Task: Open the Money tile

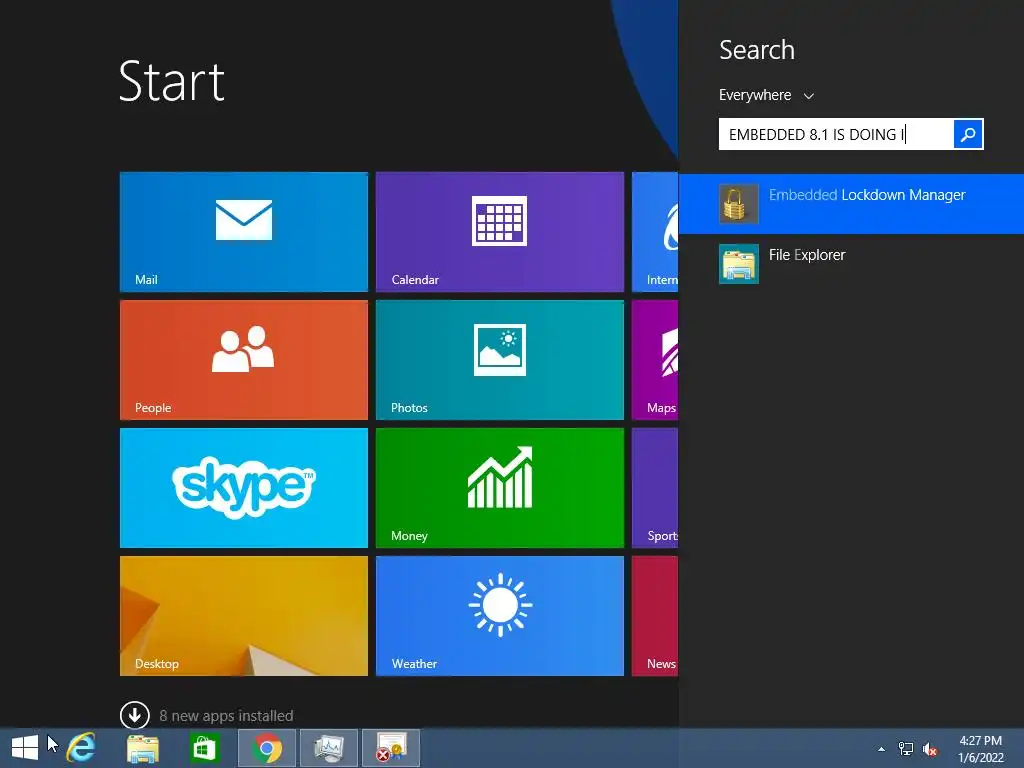Action: [x=500, y=488]
